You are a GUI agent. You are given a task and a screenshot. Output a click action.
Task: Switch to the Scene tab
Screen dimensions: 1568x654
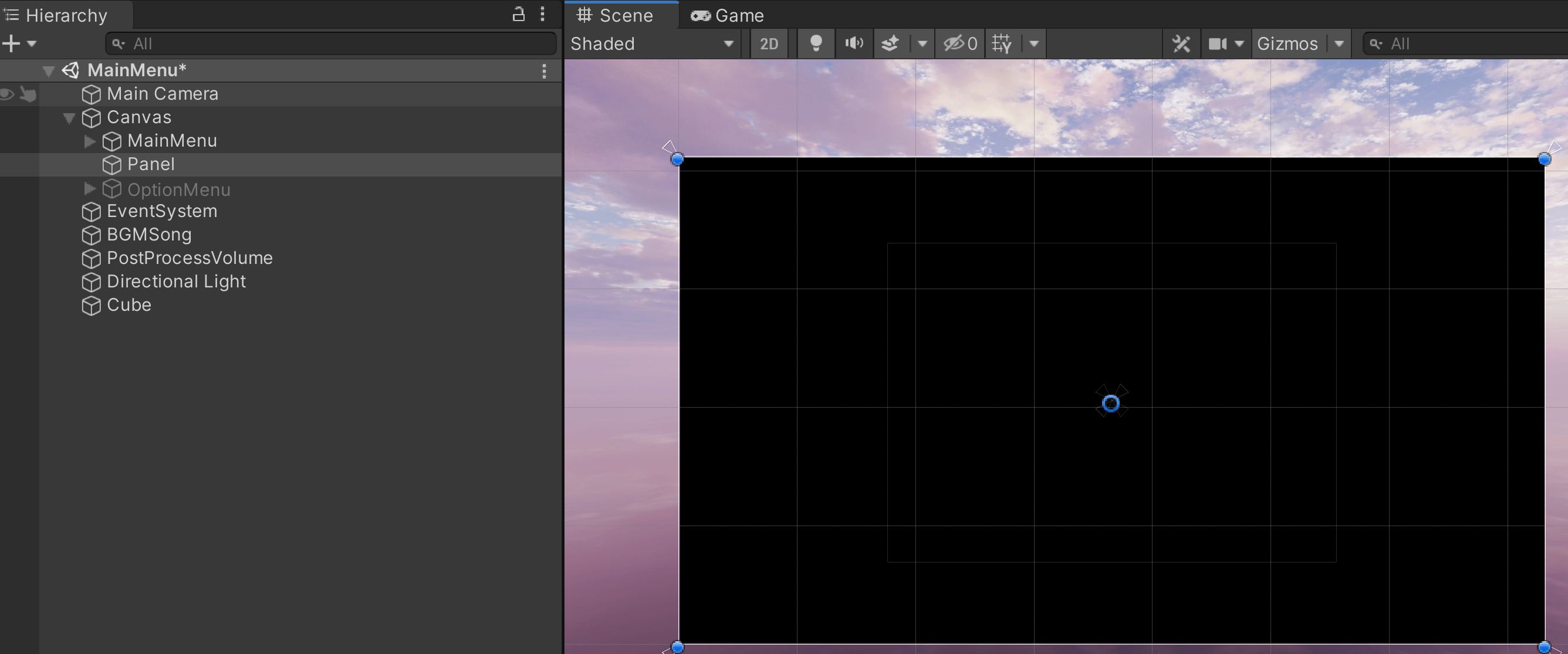coord(622,15)
